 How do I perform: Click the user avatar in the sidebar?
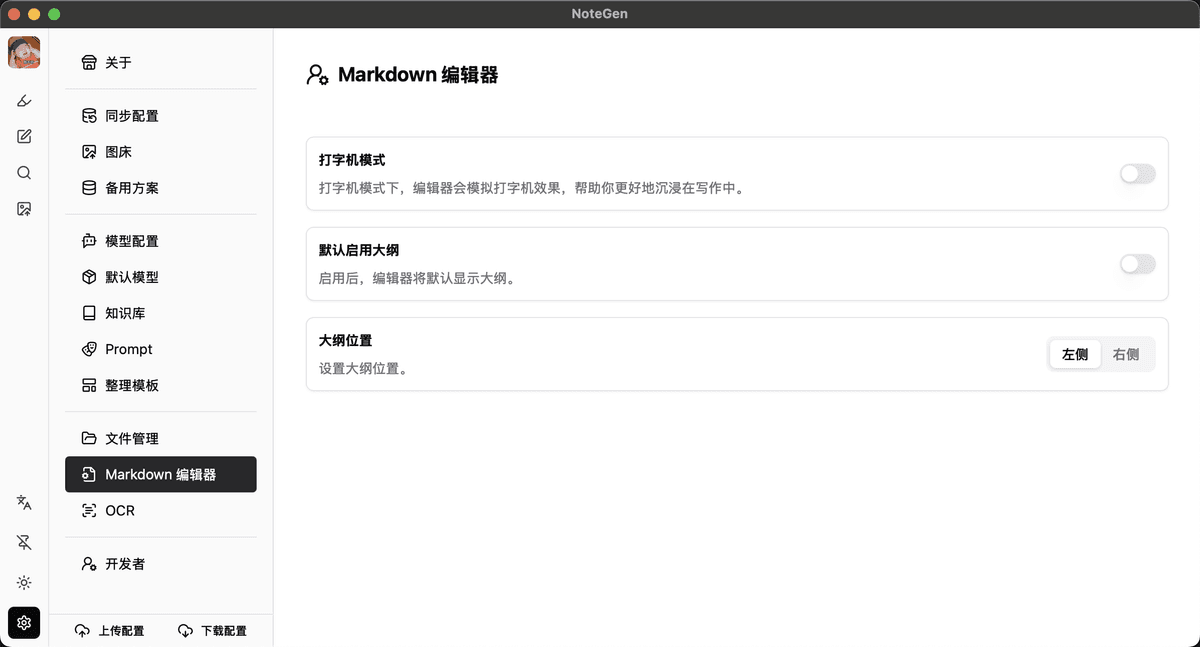pyautogui.click(x=24, y=52)
